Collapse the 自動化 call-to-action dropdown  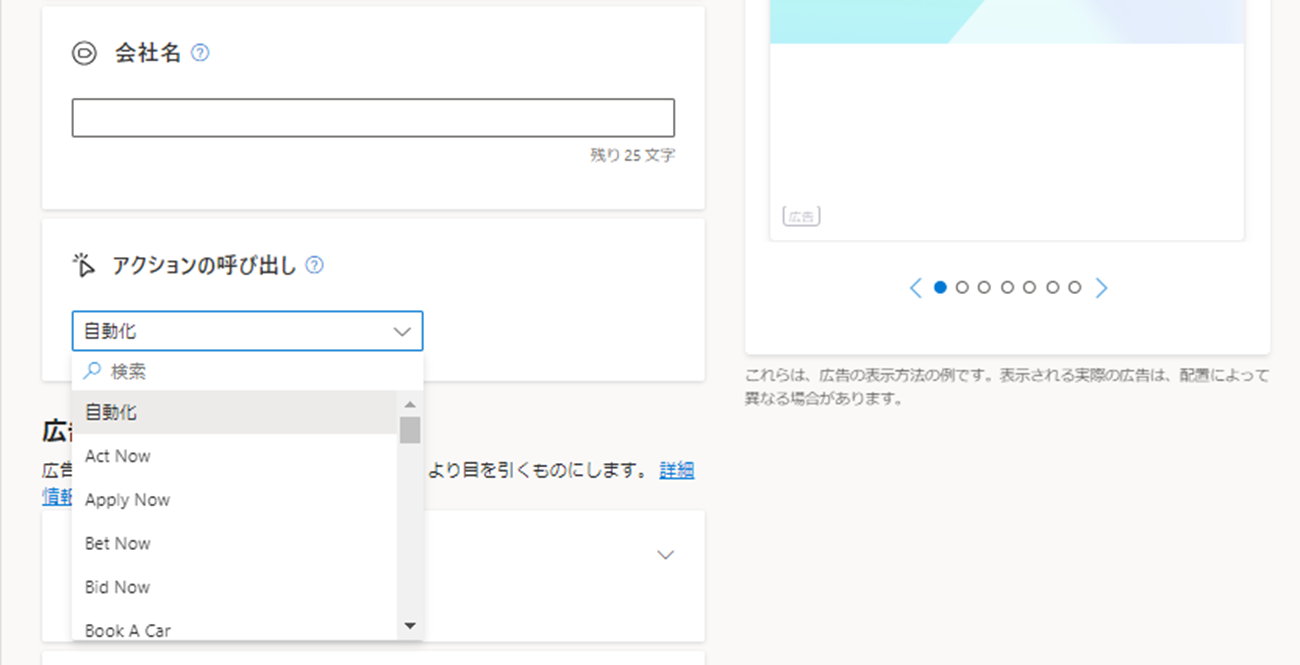pos(402,331)
